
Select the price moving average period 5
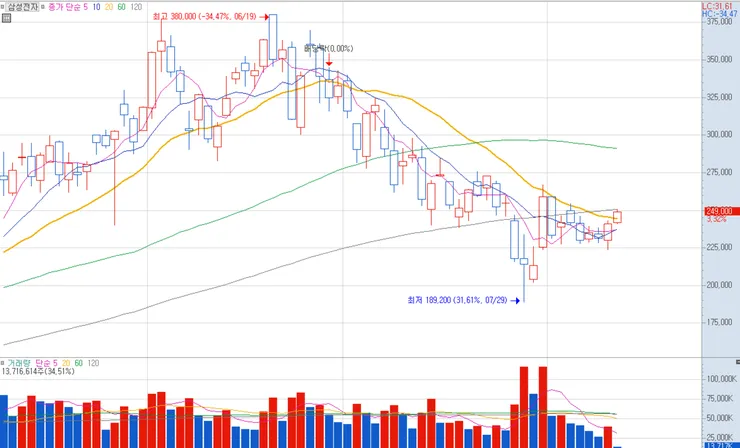[x=86, y=8]
